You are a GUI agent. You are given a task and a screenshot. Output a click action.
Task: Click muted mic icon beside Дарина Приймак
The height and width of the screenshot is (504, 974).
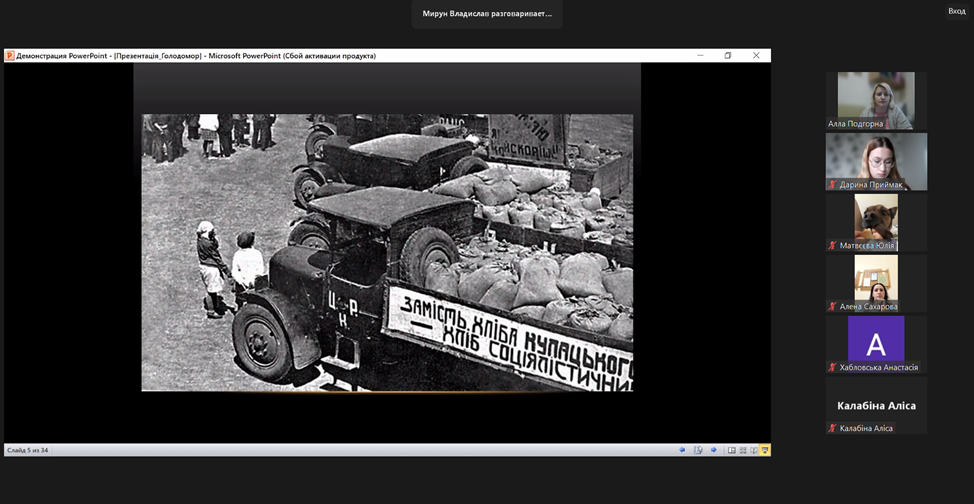[x=832, y=185]
